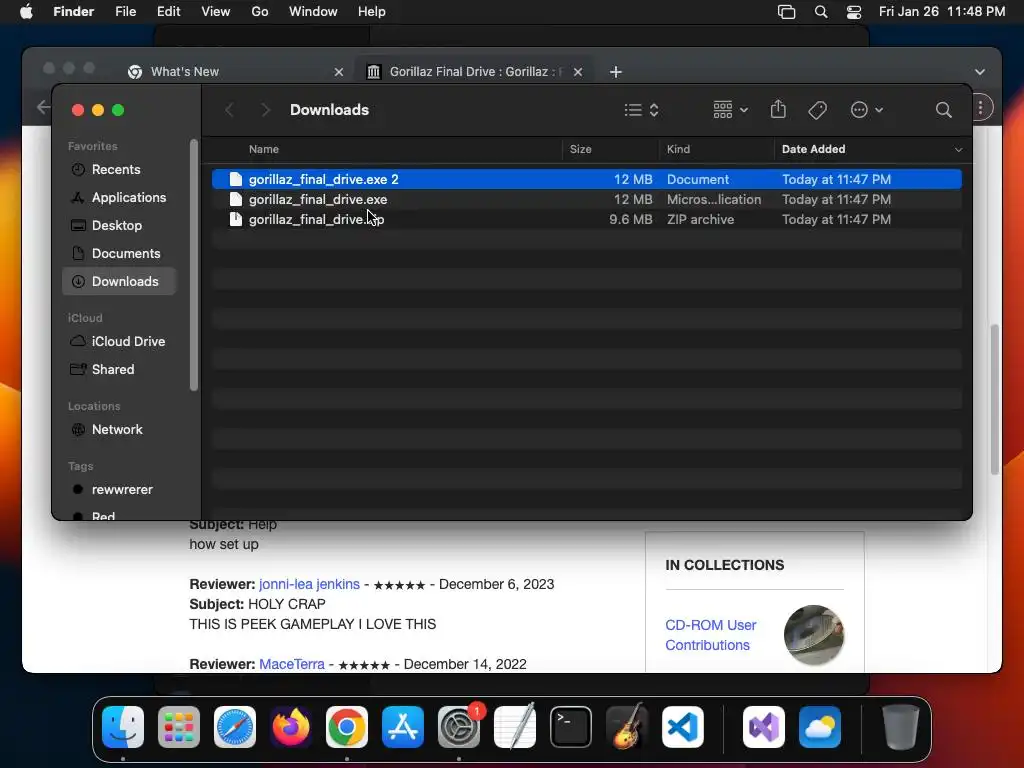Open the Go menu
Viewport: 1024px width, 768px height.
pos(260,12)
